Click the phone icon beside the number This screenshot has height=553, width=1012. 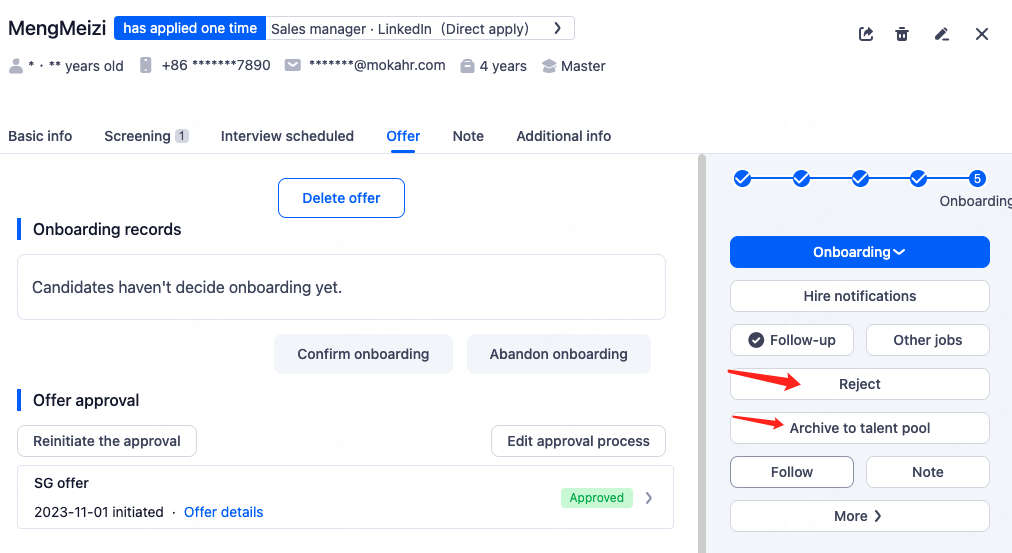[x=146, y=66]
